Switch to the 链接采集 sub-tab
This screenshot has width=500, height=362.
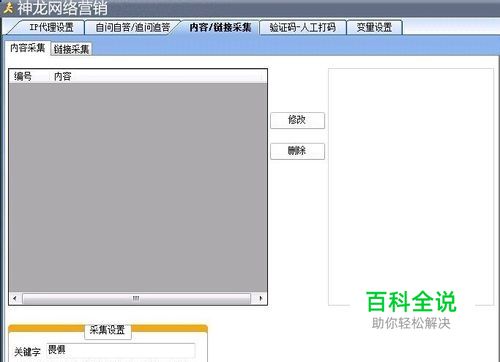(71, 49)
